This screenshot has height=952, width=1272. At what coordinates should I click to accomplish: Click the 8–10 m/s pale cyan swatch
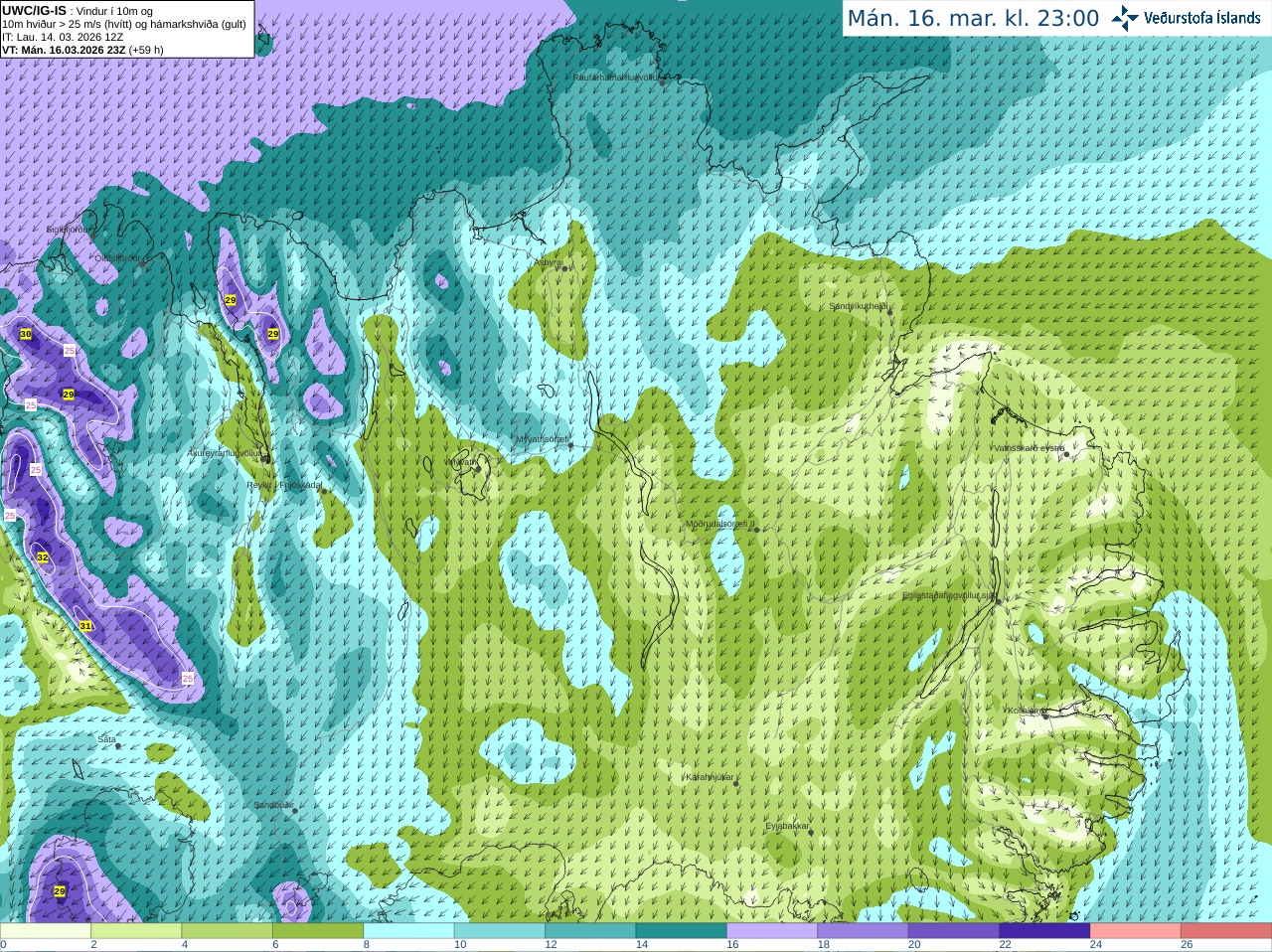pos(408,931)
